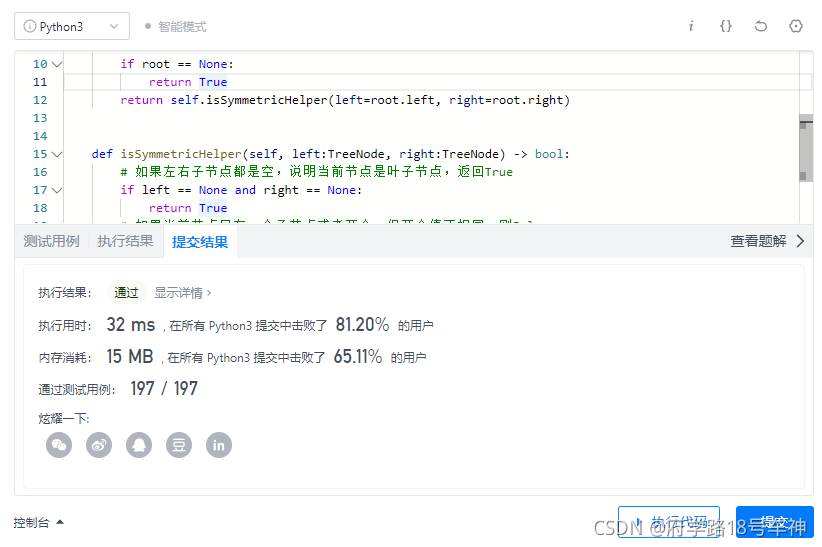
Task: Open the italic i editor info icon
Action: coord(691,26)
